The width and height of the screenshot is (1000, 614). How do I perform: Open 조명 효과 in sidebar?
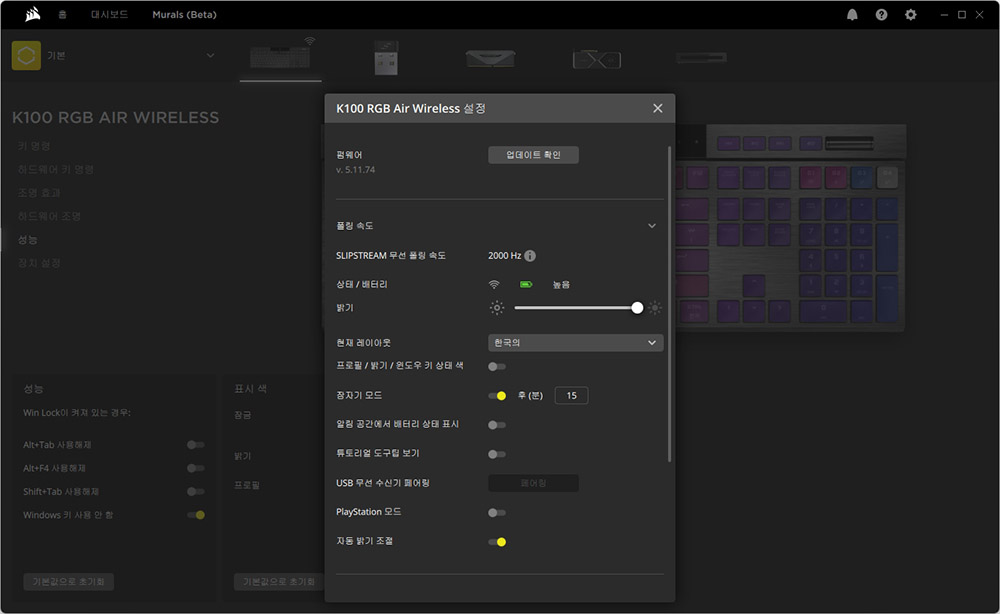[x=39, y=193]
